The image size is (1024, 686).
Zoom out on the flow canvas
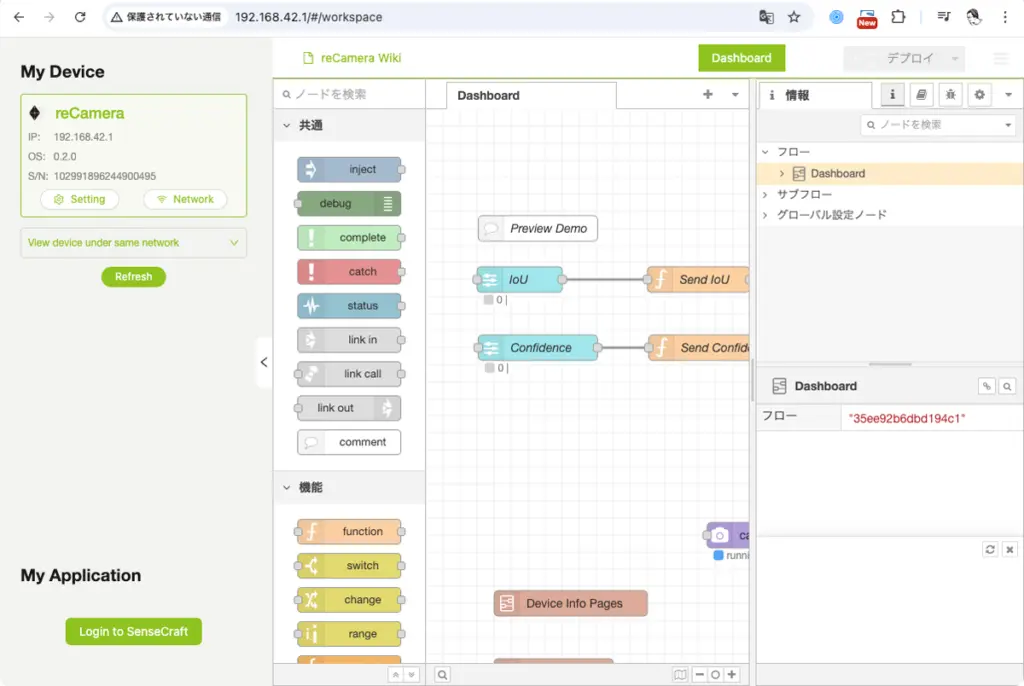pyautogui.click(x=699, y=674)
